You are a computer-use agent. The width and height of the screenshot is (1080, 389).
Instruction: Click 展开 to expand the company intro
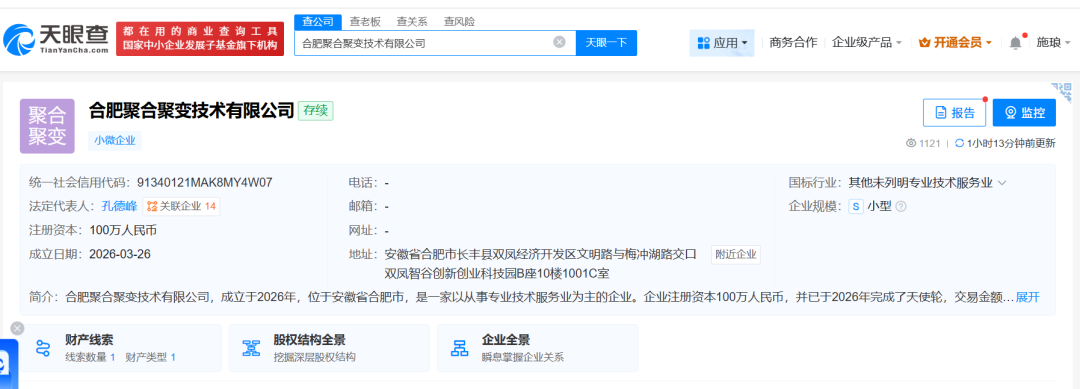pos(1028,297)
